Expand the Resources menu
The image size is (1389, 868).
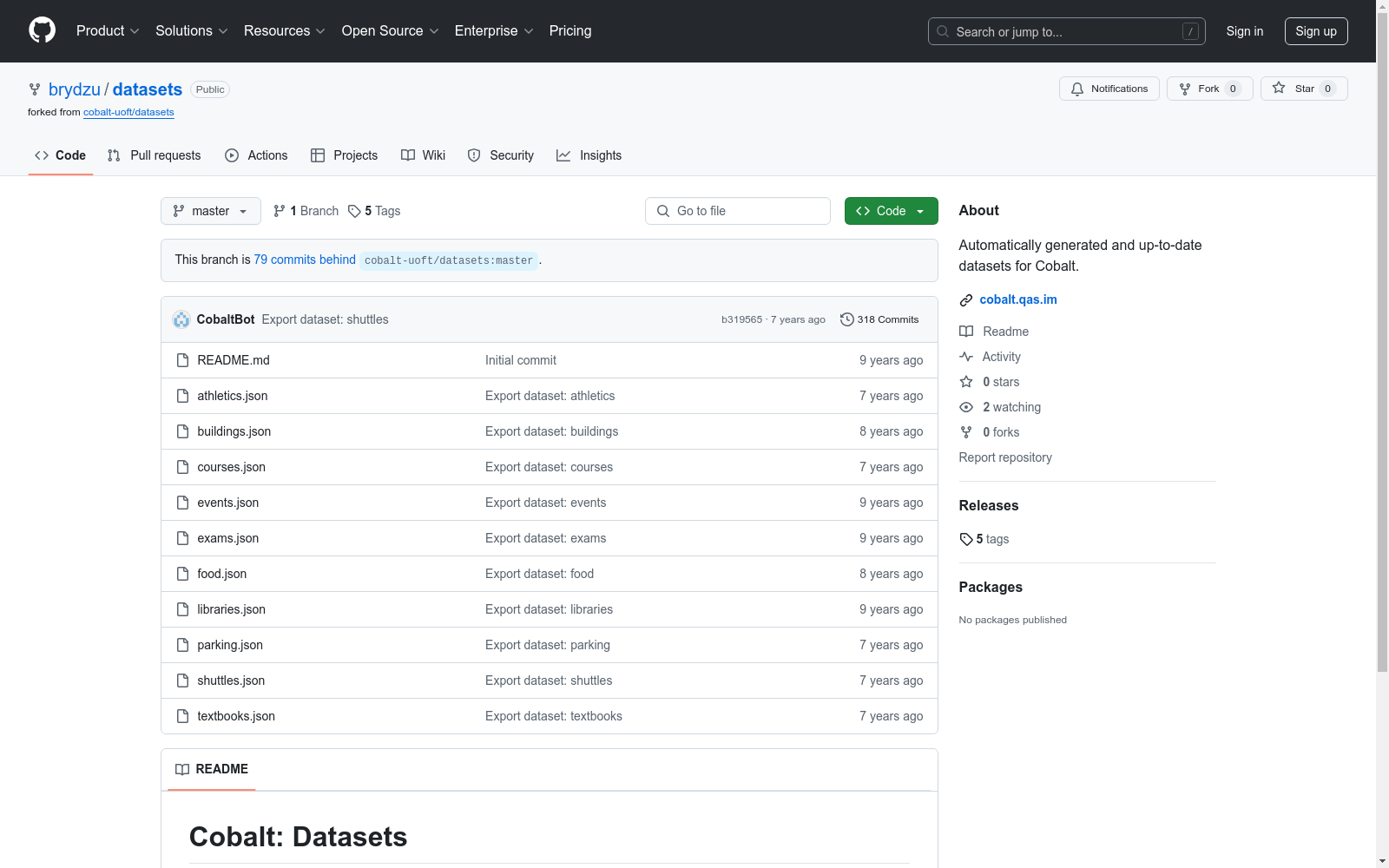(285, 31)
